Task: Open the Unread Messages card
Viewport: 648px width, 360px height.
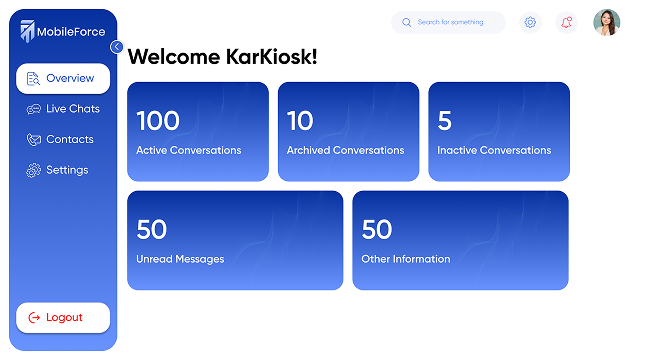Action: click(235, 240)
